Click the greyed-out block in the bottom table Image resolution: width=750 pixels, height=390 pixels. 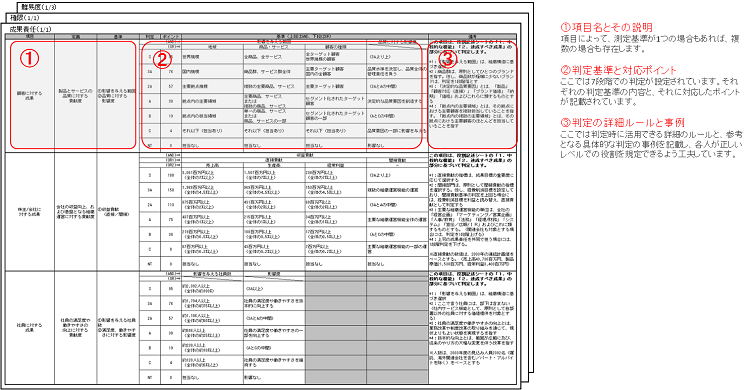coord(367,328)
